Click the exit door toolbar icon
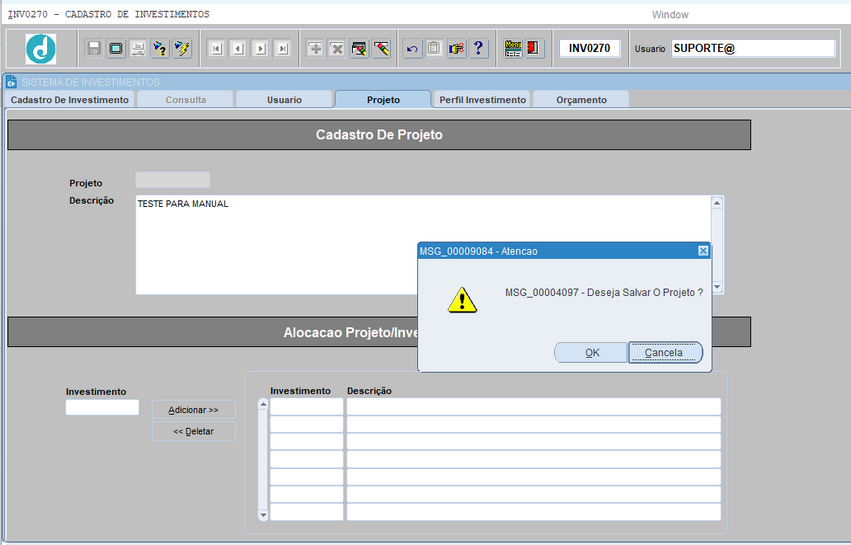Image resolution: width=851 pixels, height=545 pixels. click(534, 48)
